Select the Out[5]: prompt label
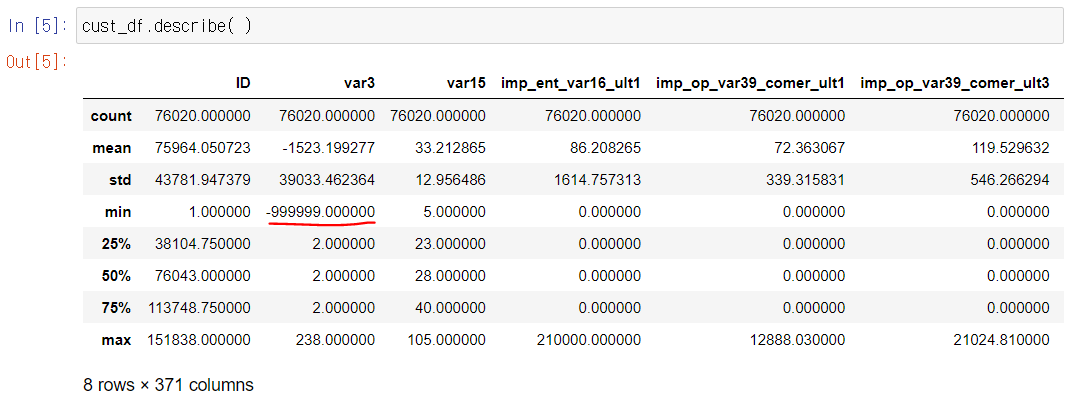The image size is (1070, 400). click(38, 62)
